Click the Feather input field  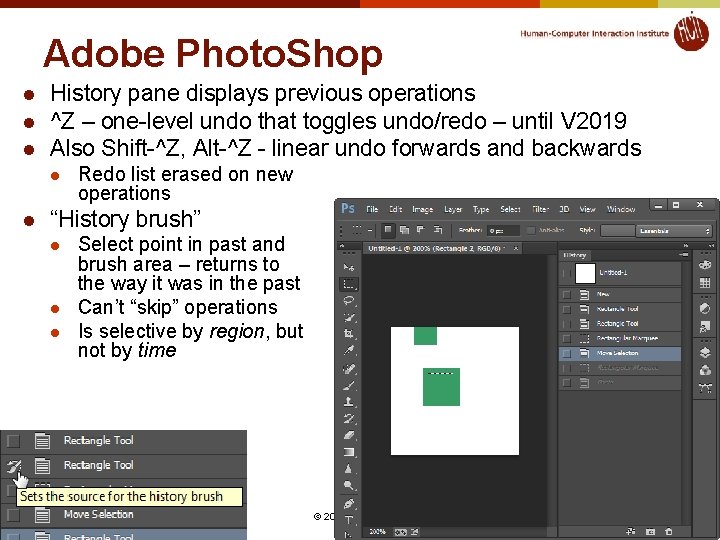pyautogui.click(x=503, y=231)
